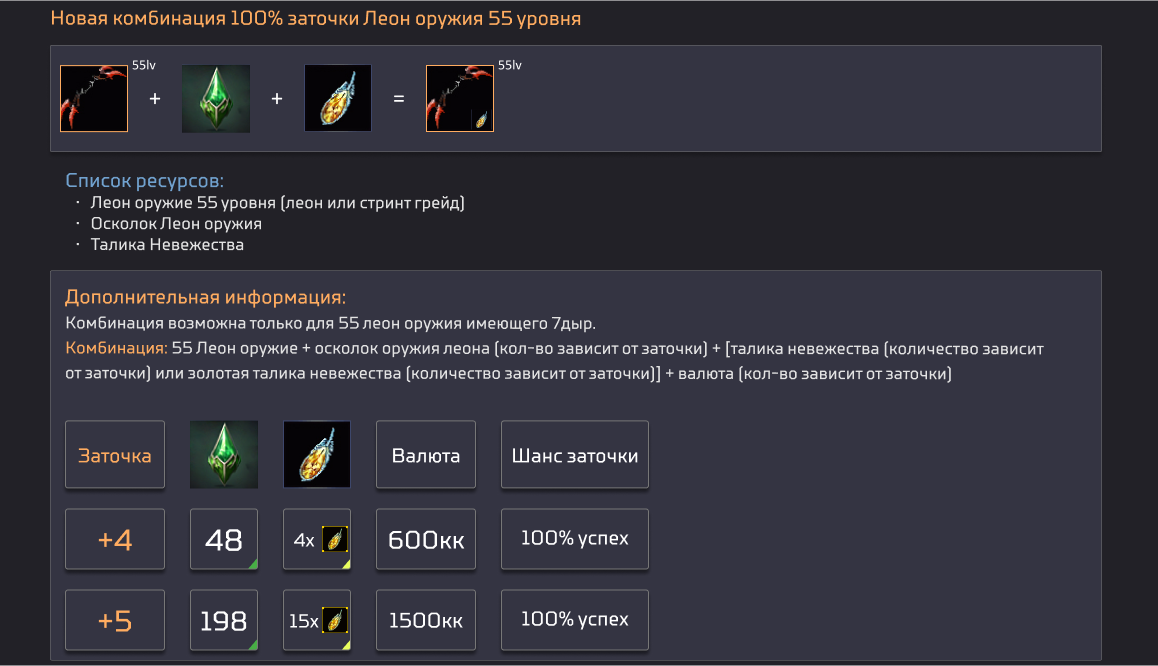Click the 1500кк currency cell

[x=426, y=621]
